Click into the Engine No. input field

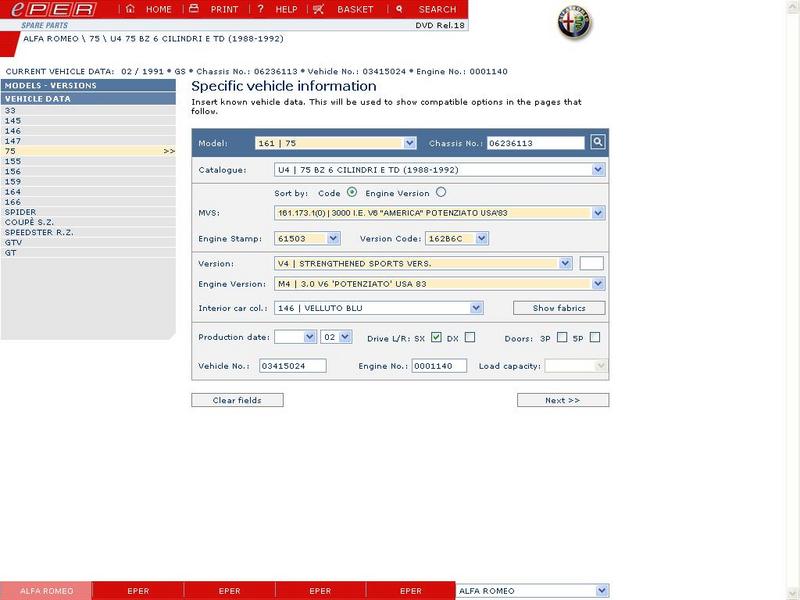point(439,366)
